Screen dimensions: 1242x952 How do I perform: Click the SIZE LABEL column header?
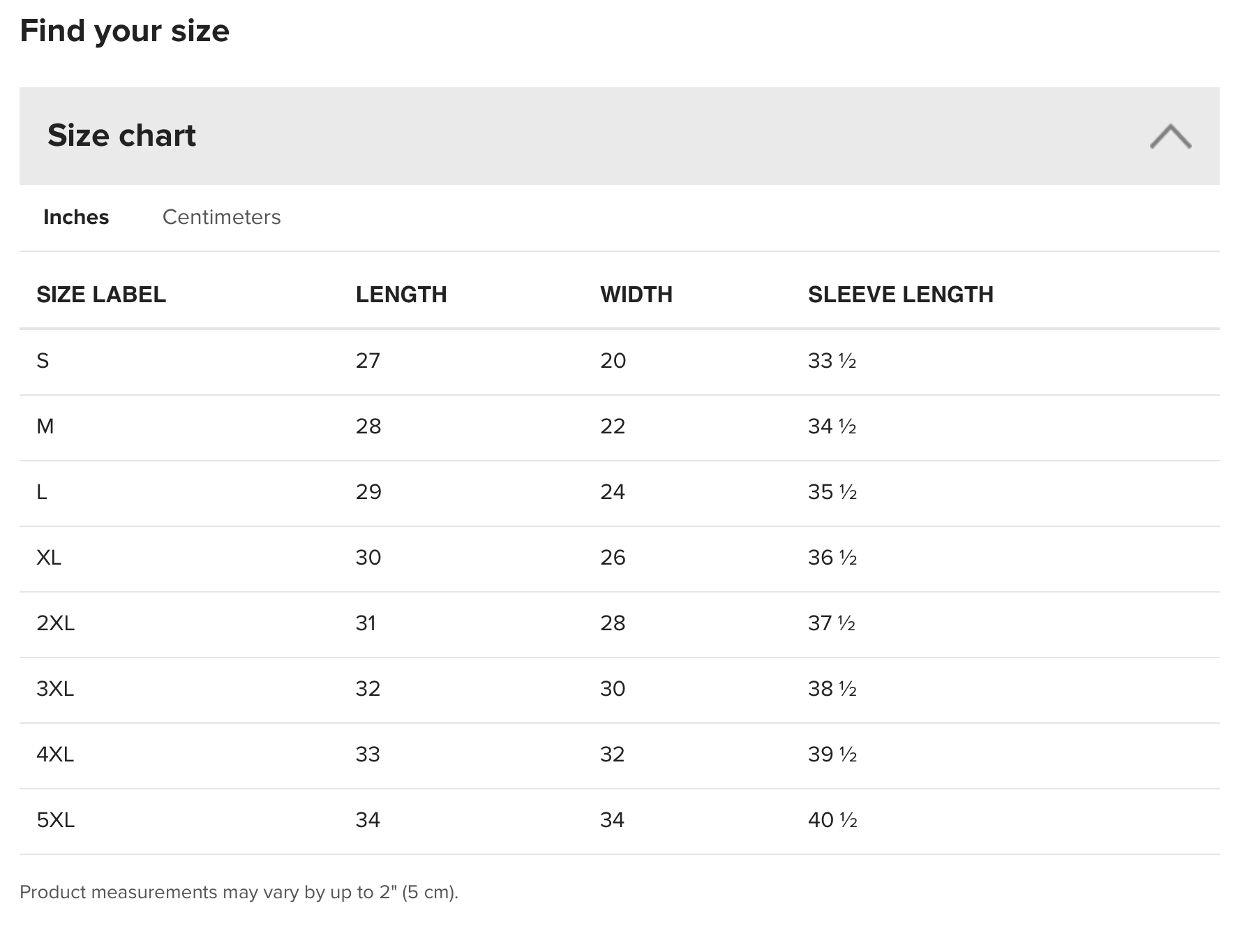pos(101,295)
